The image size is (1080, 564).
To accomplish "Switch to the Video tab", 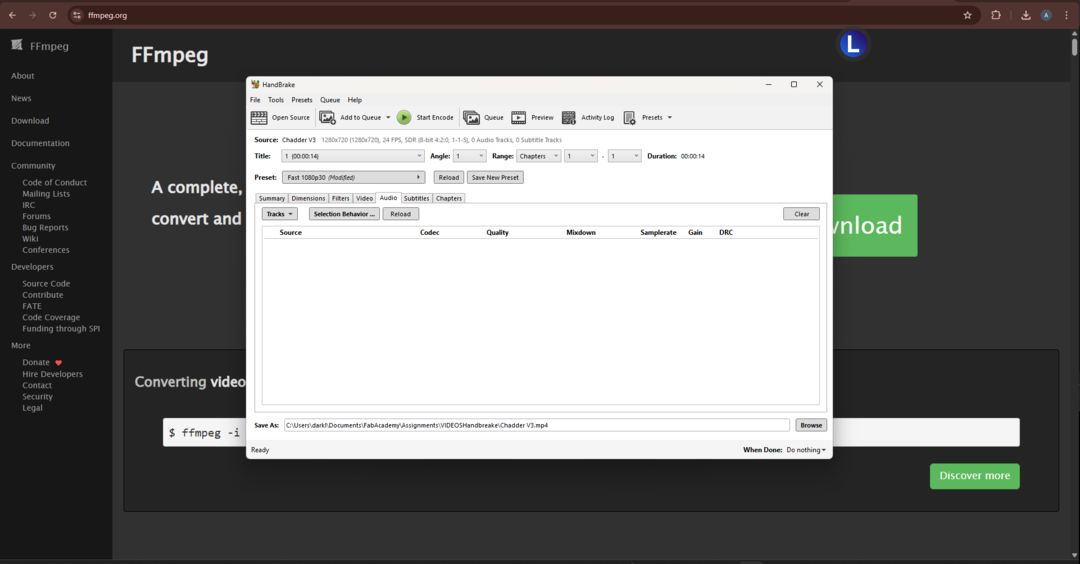I will [364, 198].
